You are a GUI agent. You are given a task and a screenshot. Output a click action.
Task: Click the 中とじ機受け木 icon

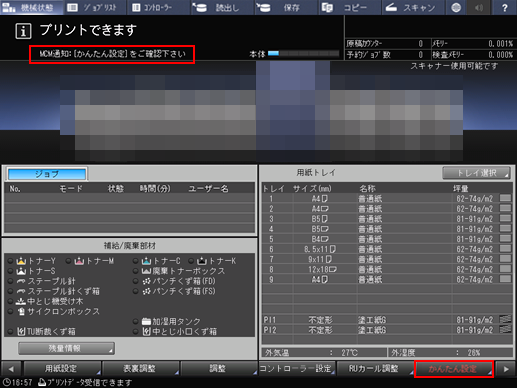21,301
